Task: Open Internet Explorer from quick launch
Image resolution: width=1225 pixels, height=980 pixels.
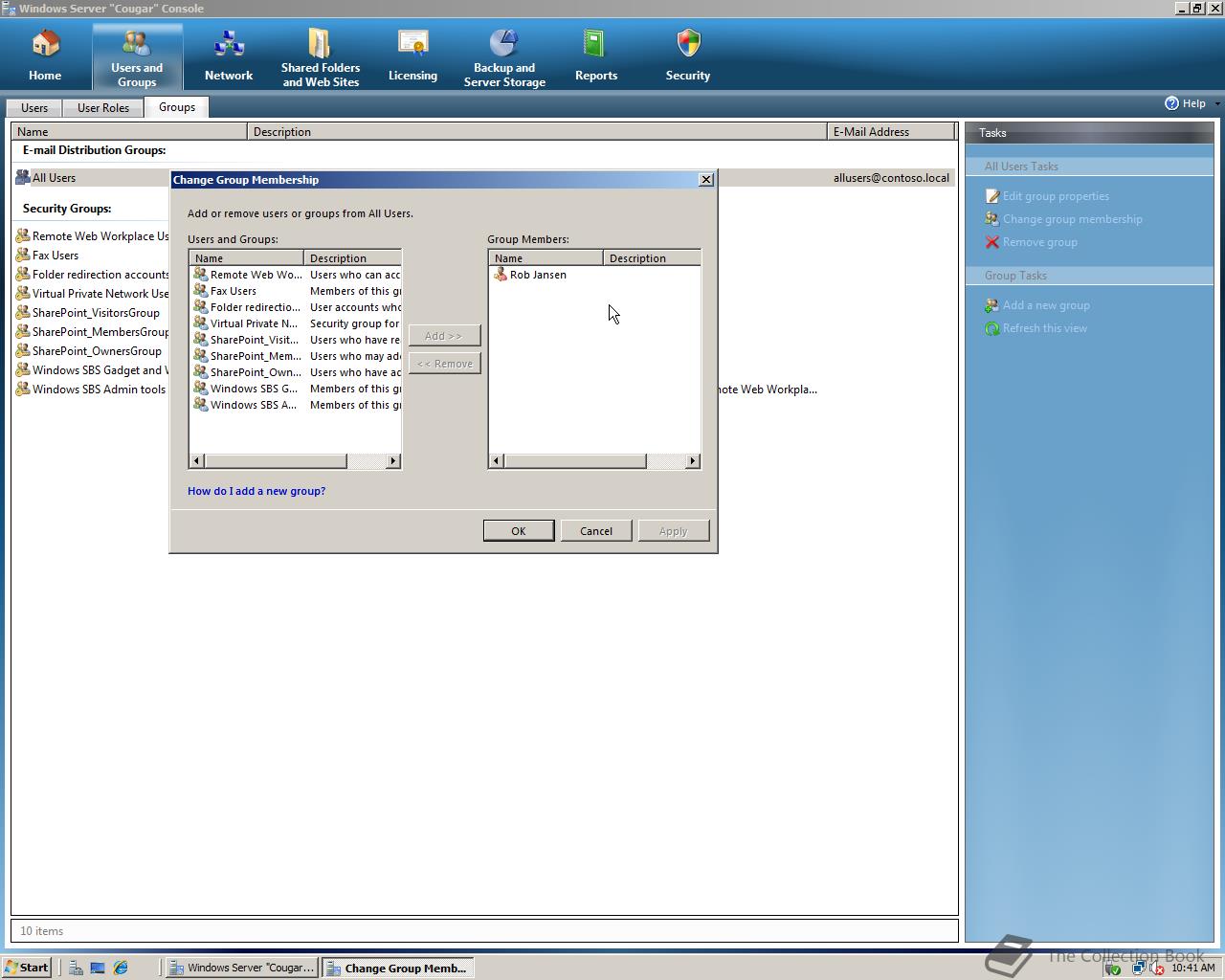Action: 121,968
